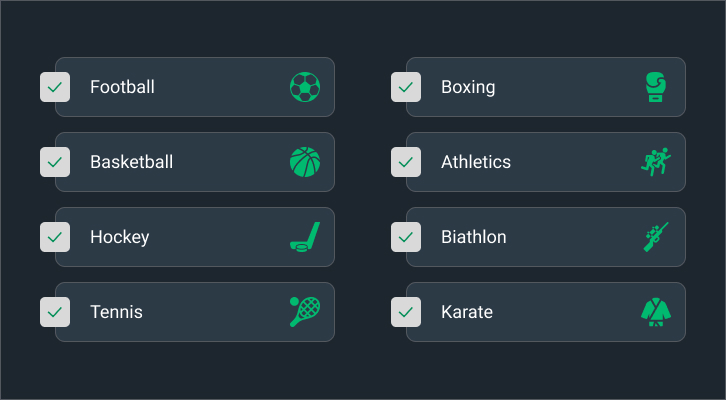
Task: Toggle the Hockey checkbox
Action: [x=55, y=237]
